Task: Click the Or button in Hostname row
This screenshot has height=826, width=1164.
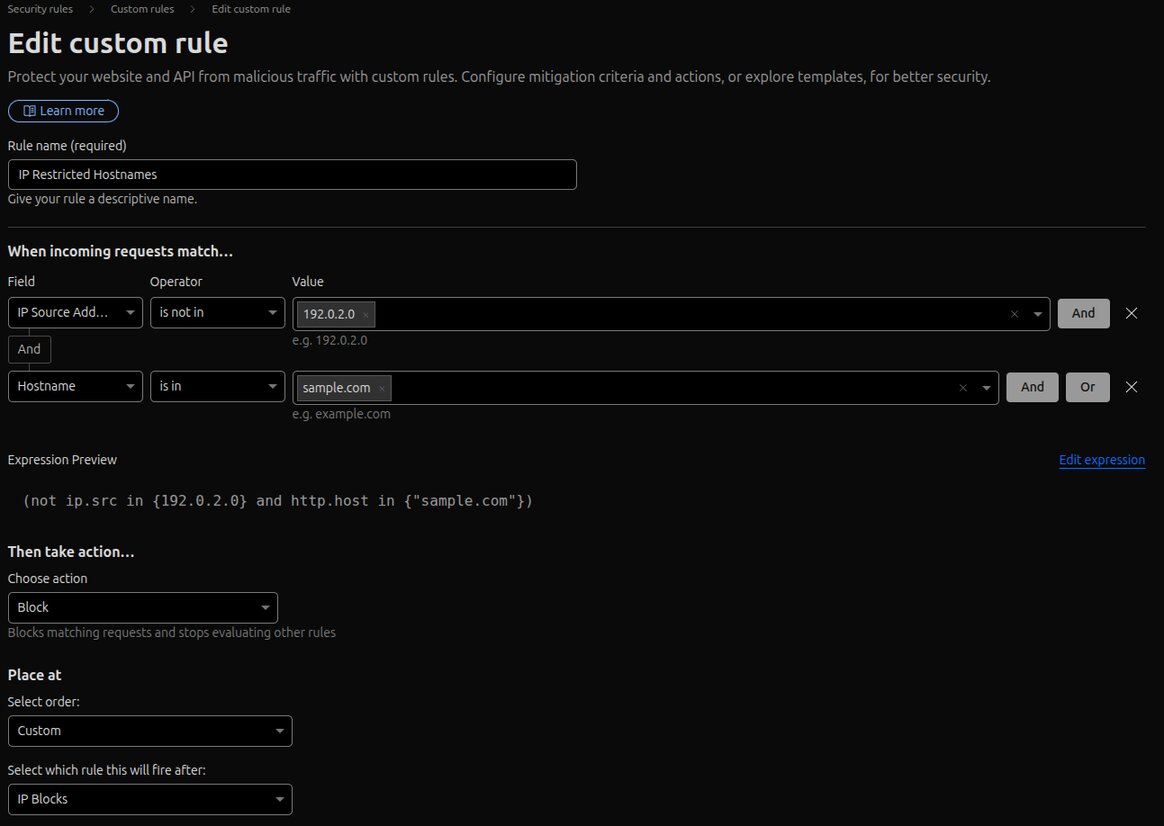Action: [x=1087, y=387]
